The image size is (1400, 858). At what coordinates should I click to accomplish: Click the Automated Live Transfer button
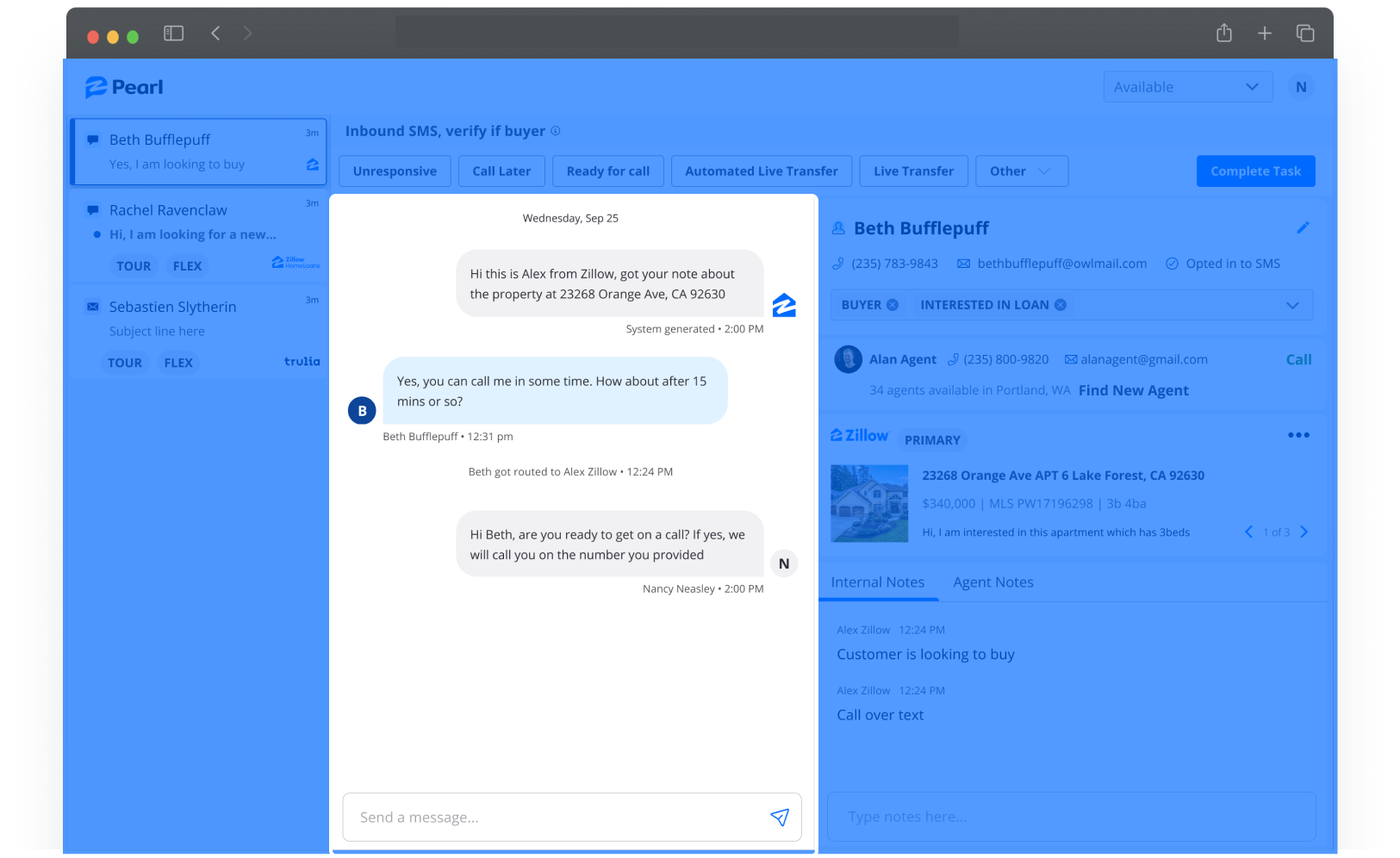[x=762, y=171]
